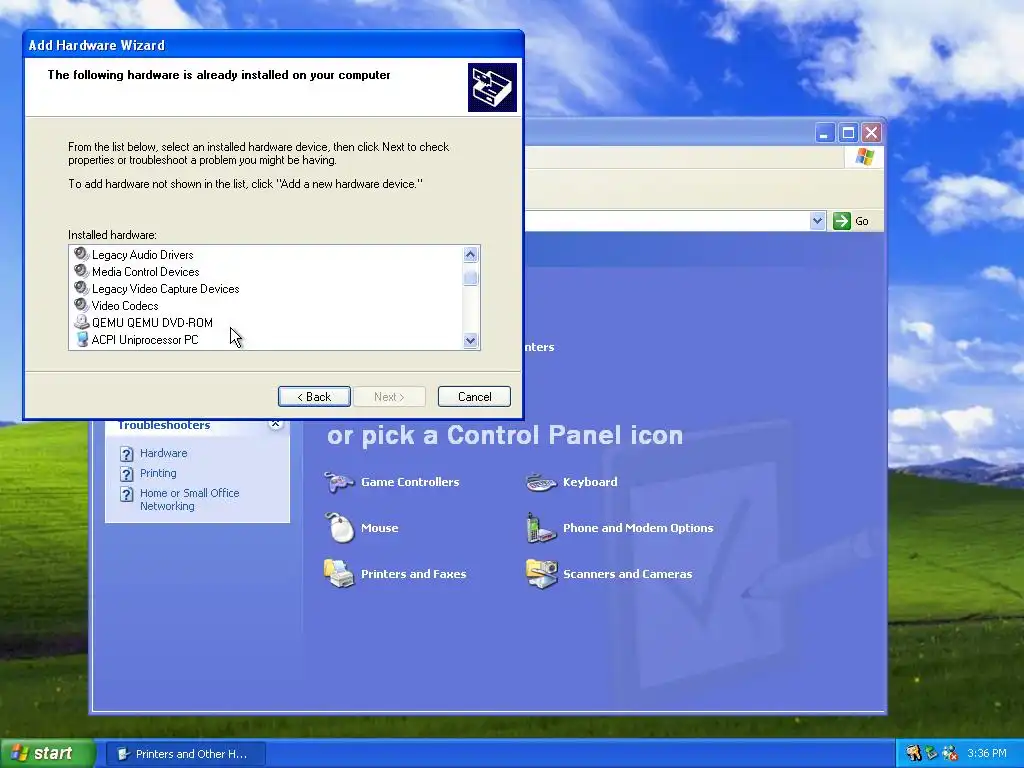Go back in the Add Hardware Wizard
Image resolution: width=1024 pixels, height=768 pixels.
point(314,396)
